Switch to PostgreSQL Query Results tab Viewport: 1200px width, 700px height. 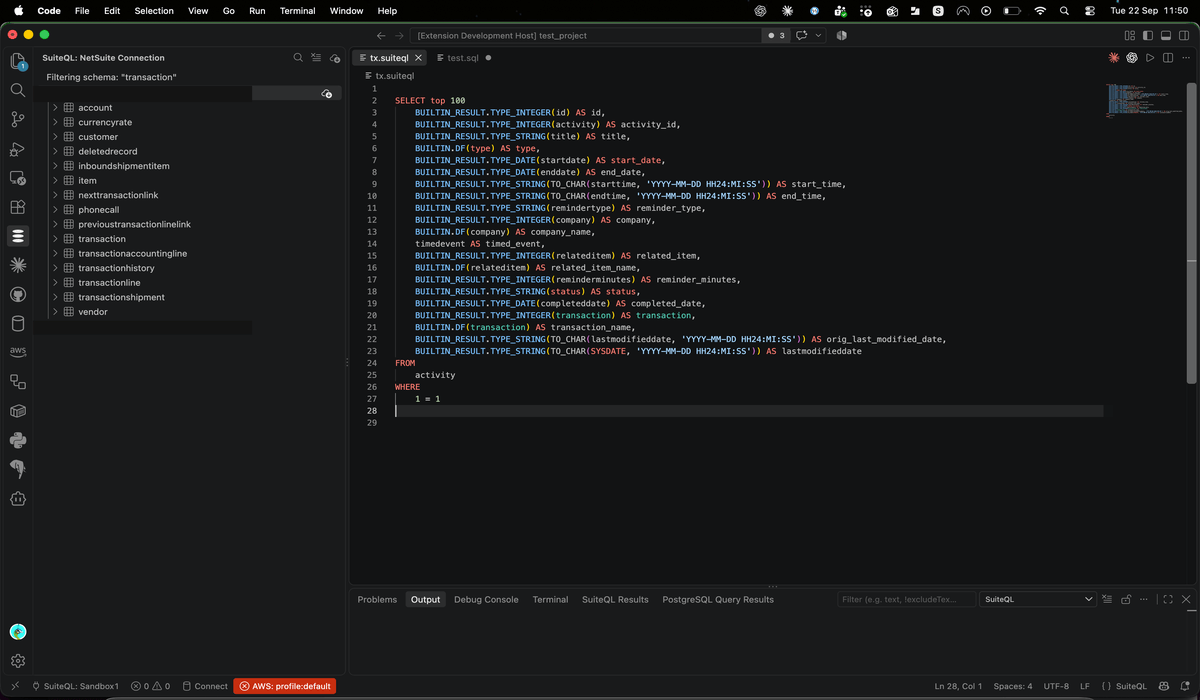point(718,599)
